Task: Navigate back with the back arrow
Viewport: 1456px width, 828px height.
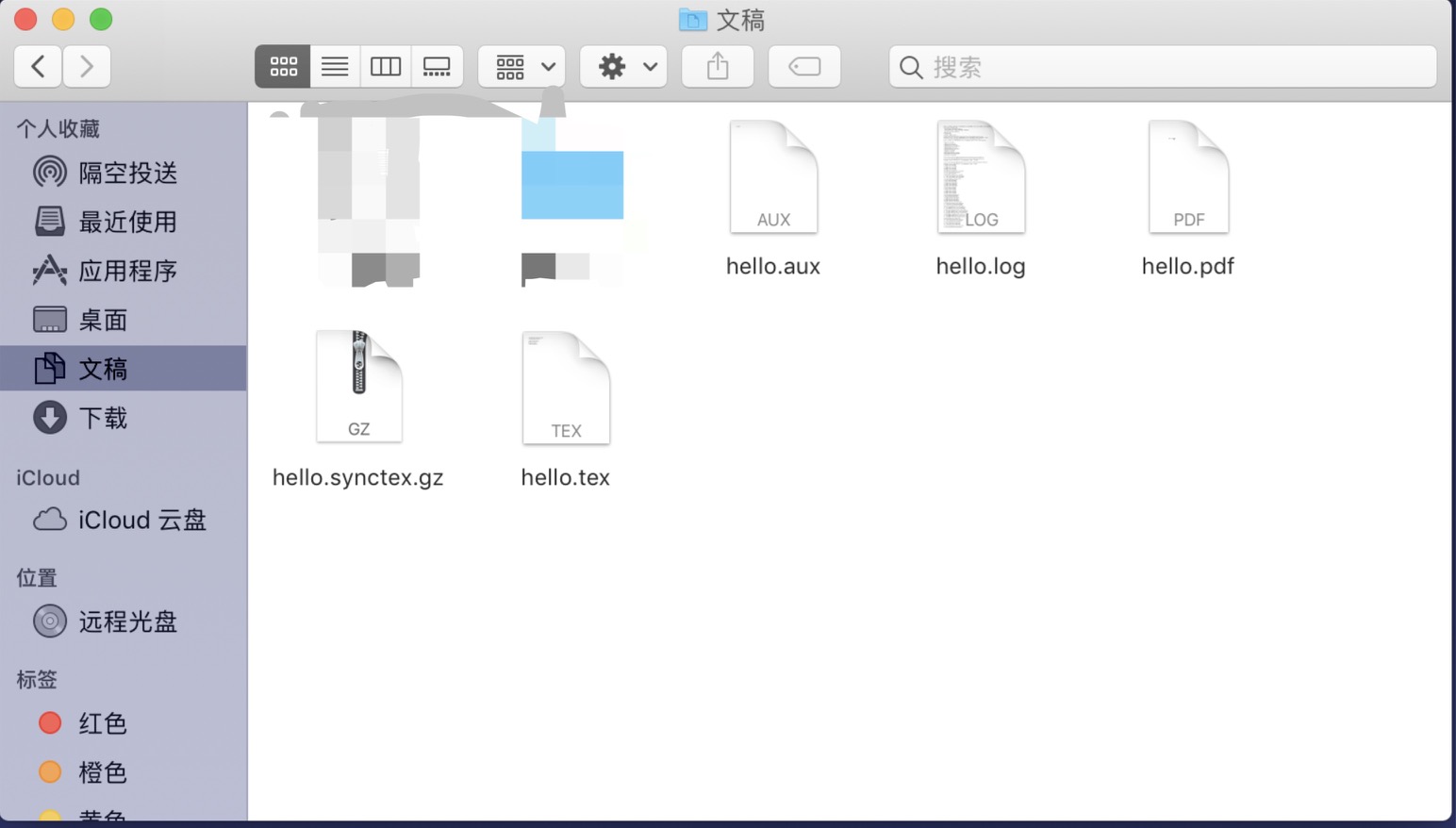Action: pos(37,66)
